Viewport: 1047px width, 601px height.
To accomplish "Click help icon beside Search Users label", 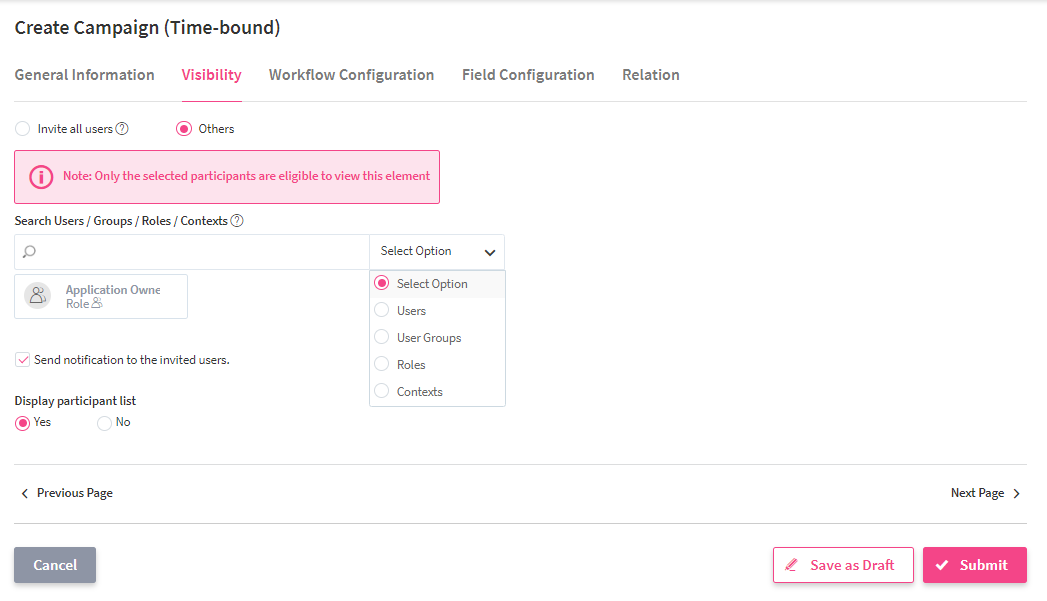I will tap(237, 221).
